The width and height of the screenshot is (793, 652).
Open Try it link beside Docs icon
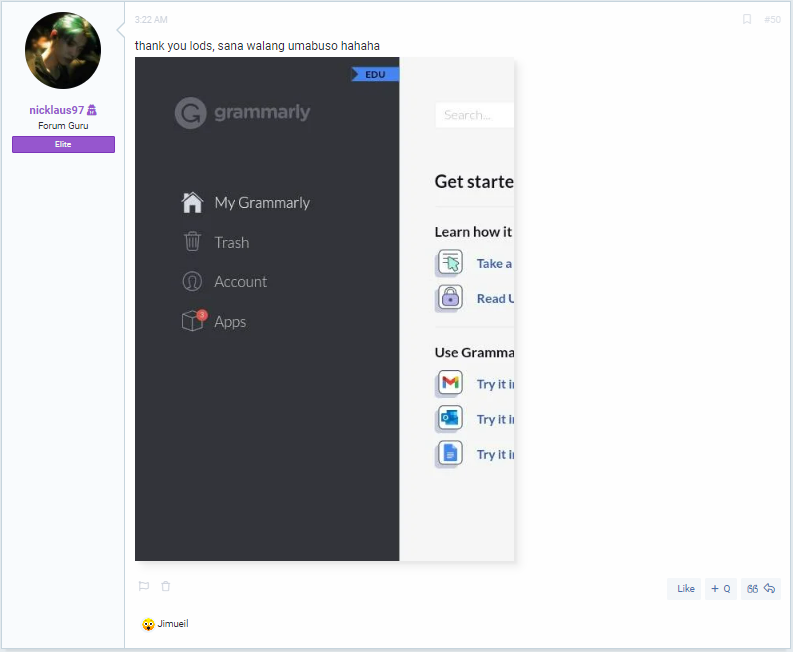point(495,455)
